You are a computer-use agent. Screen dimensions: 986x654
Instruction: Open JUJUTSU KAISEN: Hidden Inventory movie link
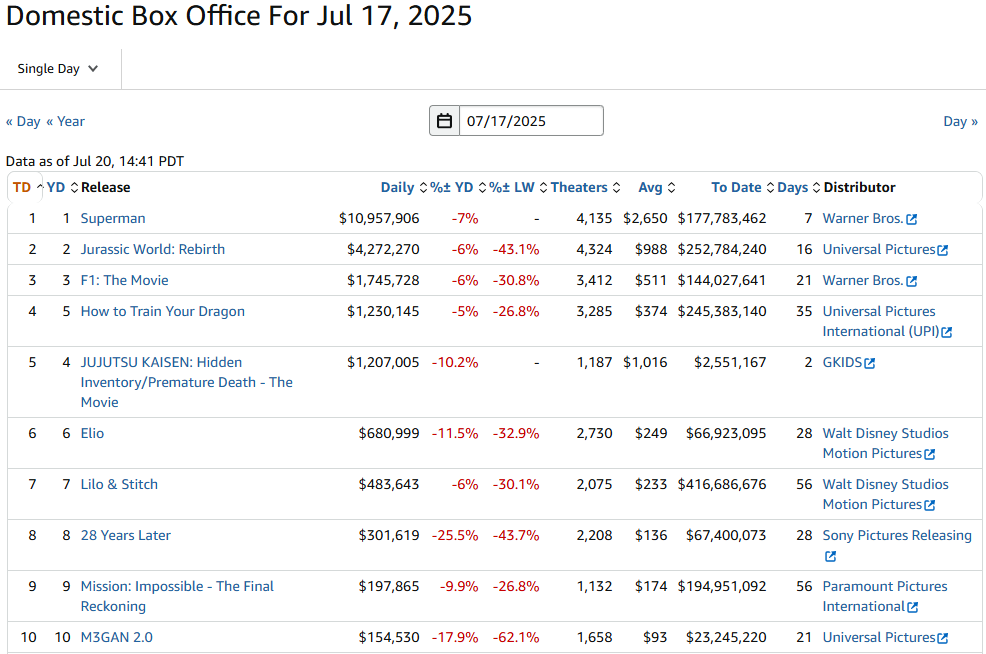click(x=186, y=382)
